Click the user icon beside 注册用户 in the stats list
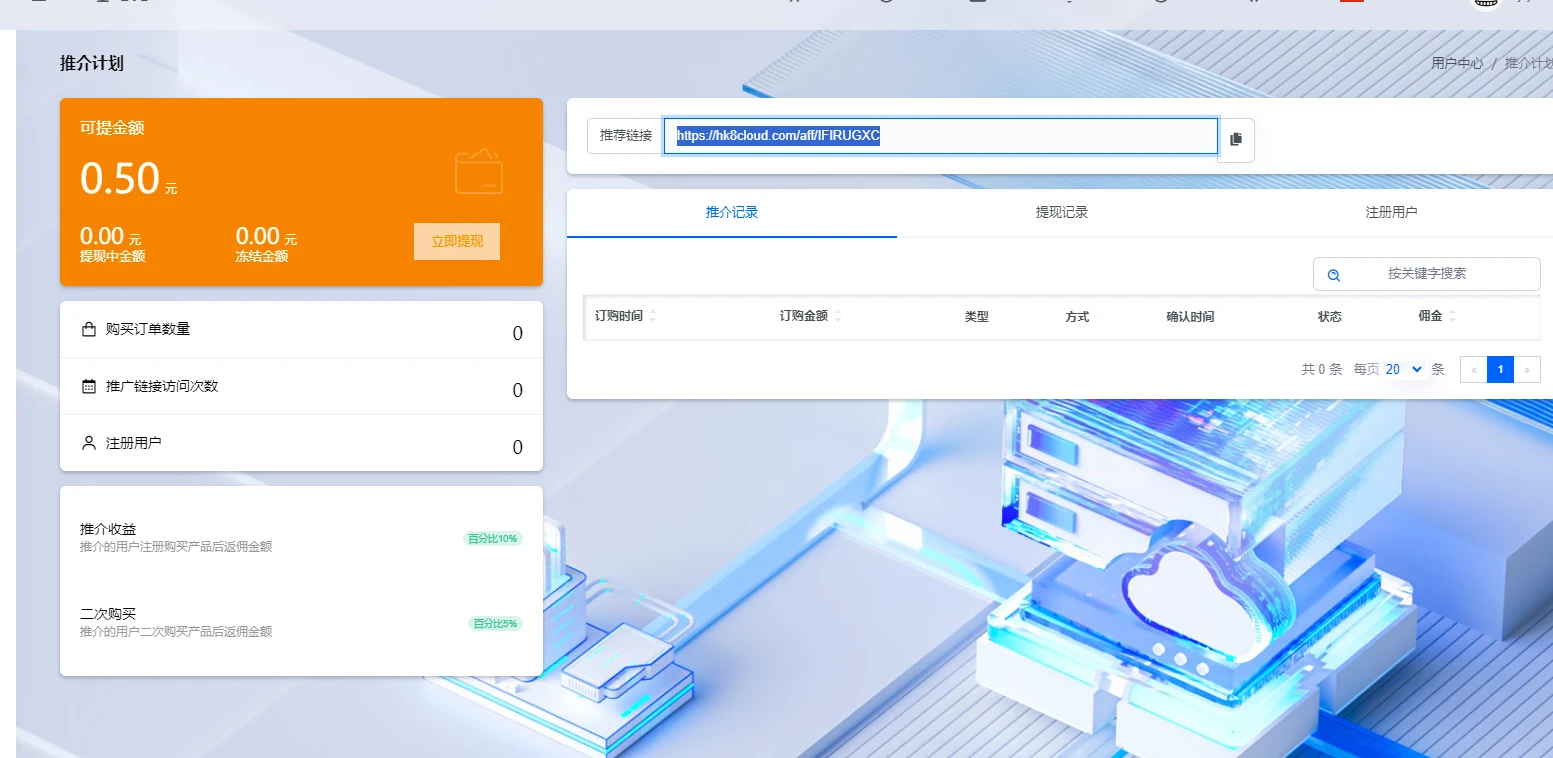The width and height of the screenshot is (1553, 758). coord(89,443)
